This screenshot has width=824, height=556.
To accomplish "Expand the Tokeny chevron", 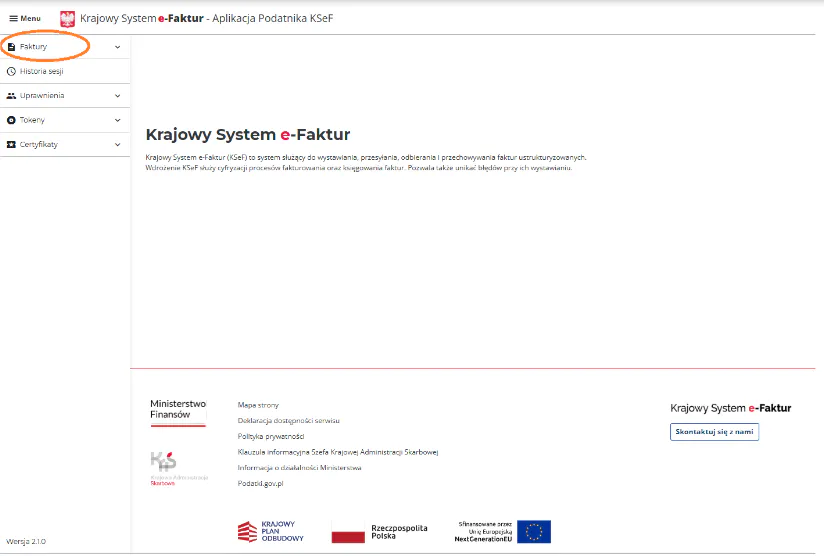I will pyautogui.click(x=118, y=120).
